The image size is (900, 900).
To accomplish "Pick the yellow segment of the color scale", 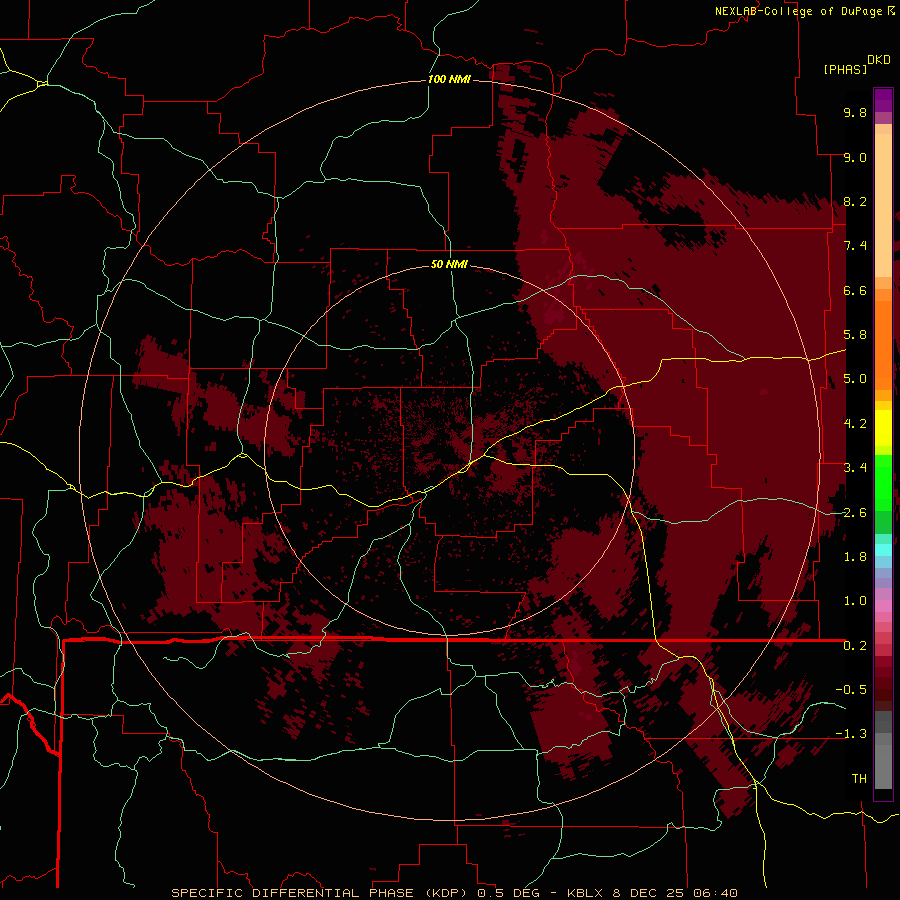I will coord(883,428).
